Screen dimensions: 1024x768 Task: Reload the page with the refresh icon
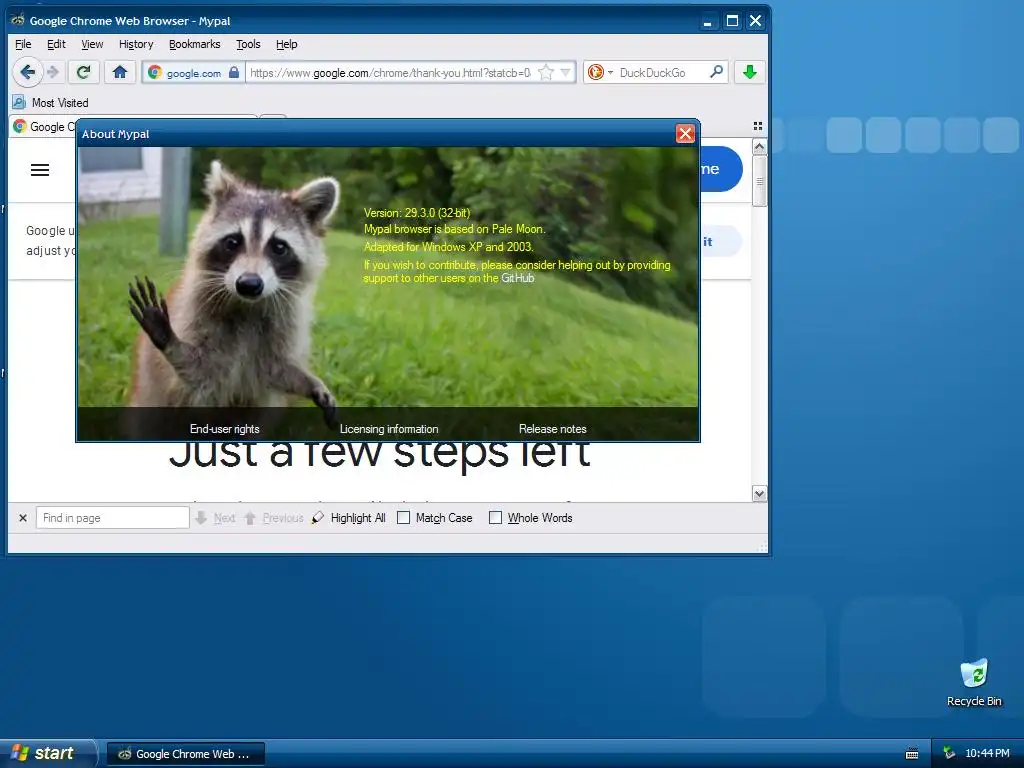[x=83, y=72]
